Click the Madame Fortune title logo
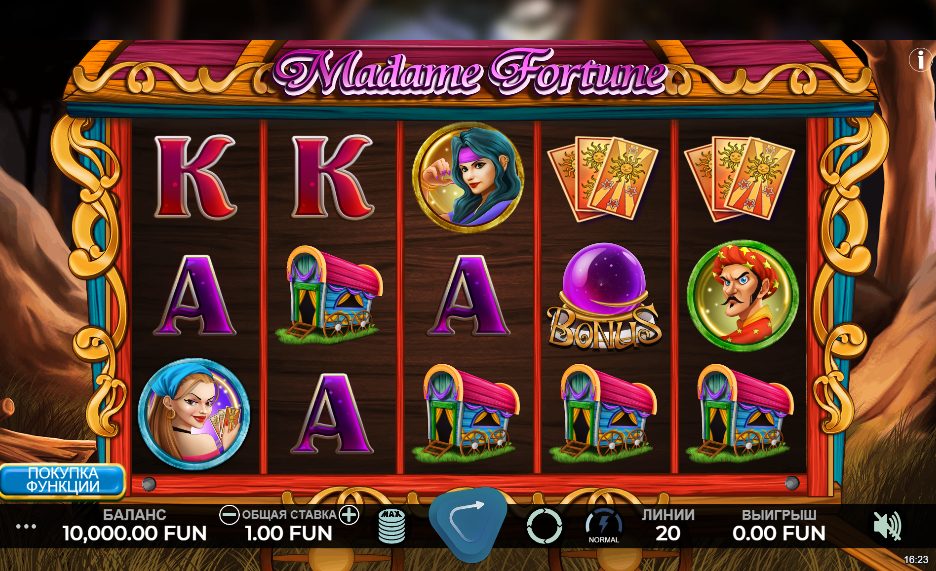 coord(470,73)
